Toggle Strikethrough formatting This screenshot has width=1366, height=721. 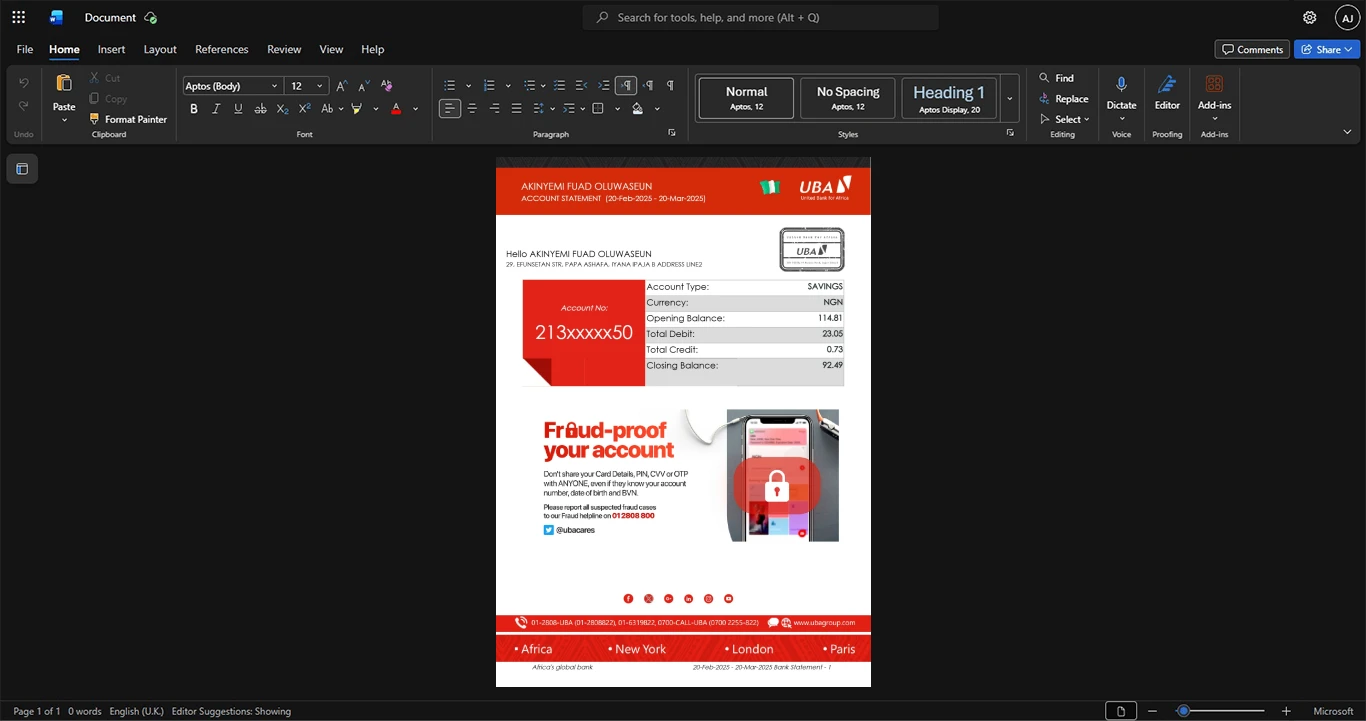260,109
